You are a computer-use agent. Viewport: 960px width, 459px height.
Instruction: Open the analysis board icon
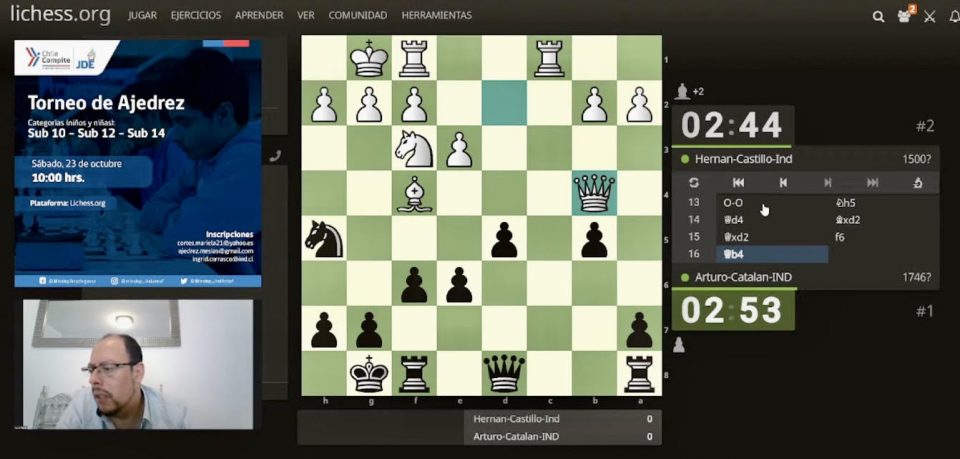pyautogui.click(x=918, y=183)
